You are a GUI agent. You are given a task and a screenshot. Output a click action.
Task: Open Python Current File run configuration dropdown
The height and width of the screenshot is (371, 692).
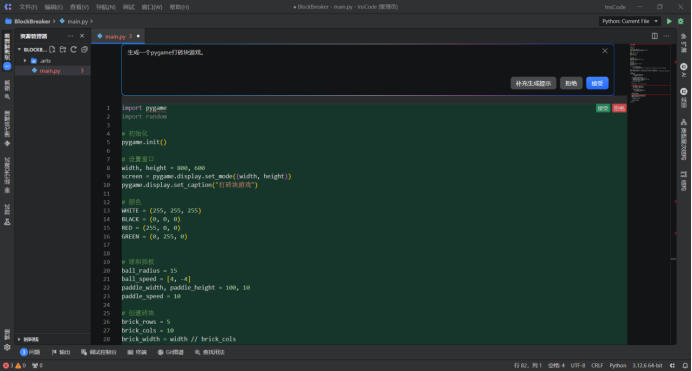point(630,21)
